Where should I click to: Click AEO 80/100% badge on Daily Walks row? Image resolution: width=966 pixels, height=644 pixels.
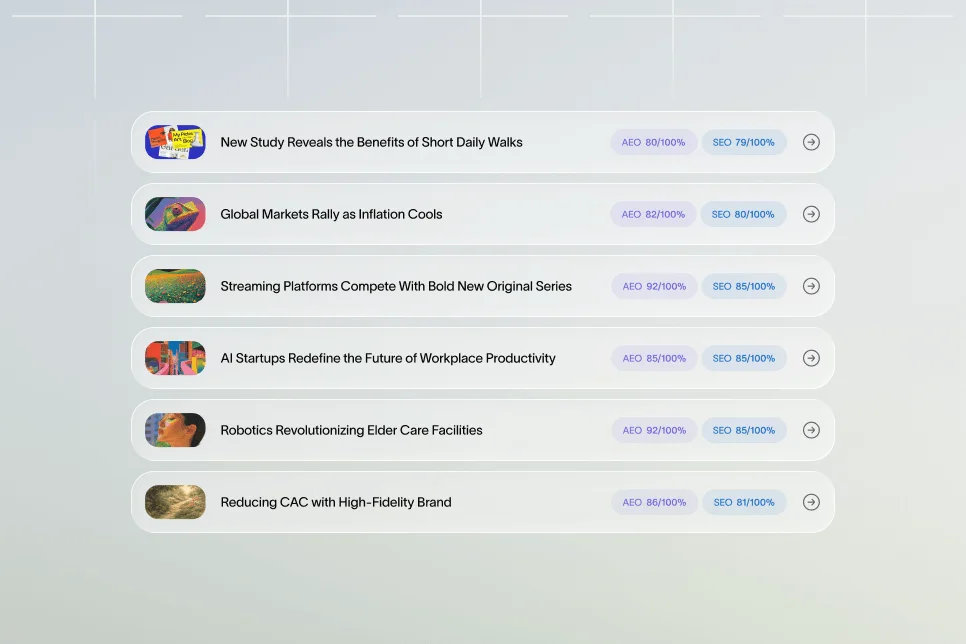coord(654,142)
